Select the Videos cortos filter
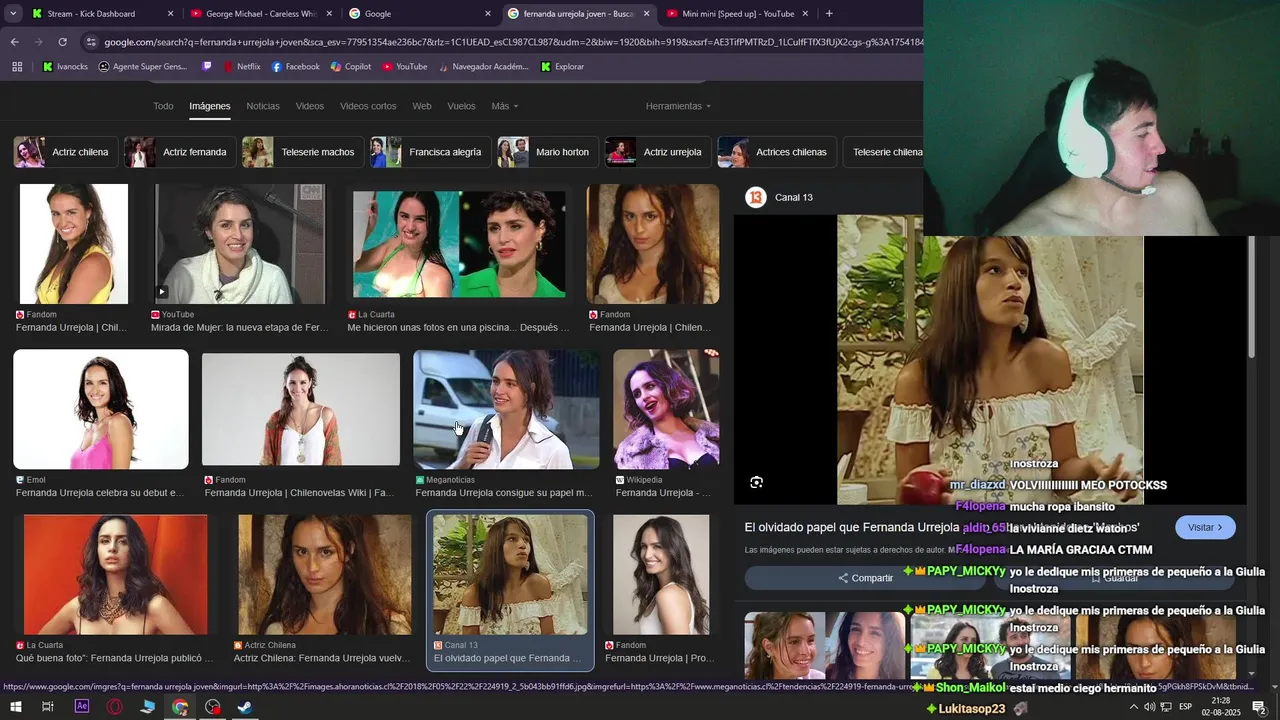1280x720 pixels. coord(368,106)
